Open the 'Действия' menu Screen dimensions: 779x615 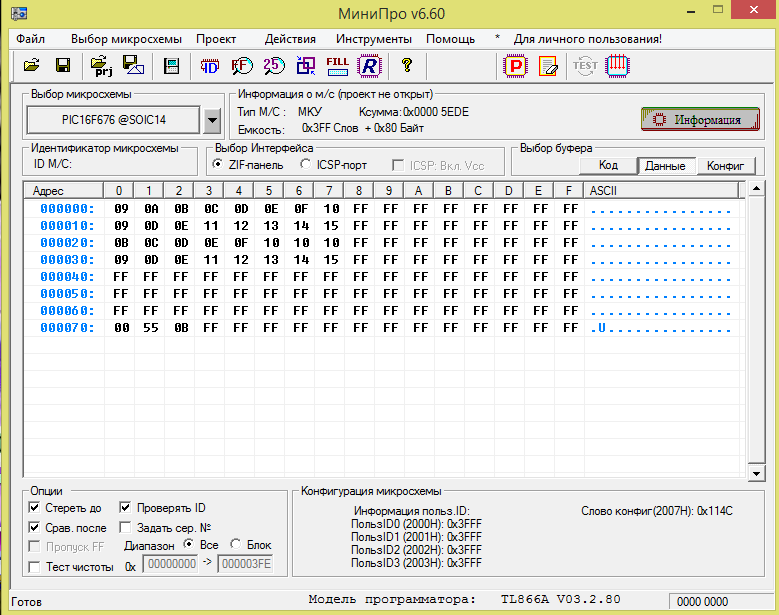point(290,39)
